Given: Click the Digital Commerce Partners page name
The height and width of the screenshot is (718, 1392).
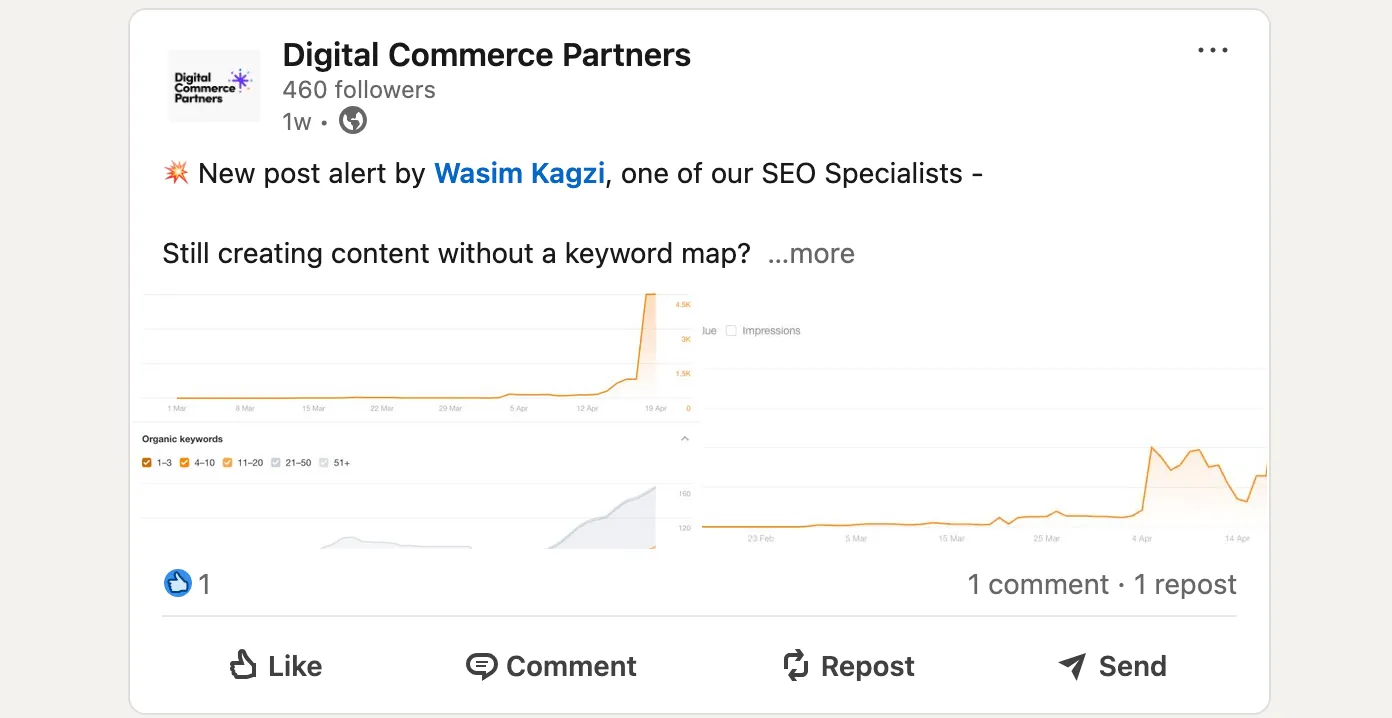Looking at the screenshot, I should coord(487,55).
